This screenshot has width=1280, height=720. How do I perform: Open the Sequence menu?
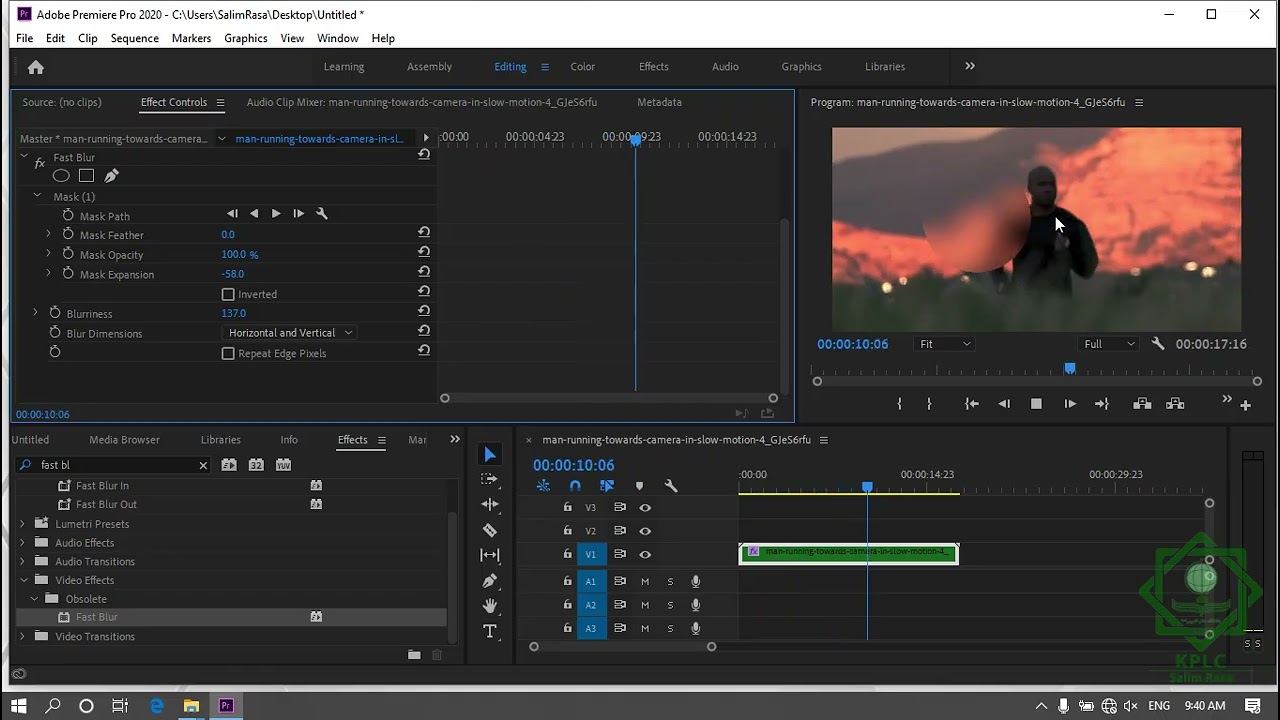134,38
